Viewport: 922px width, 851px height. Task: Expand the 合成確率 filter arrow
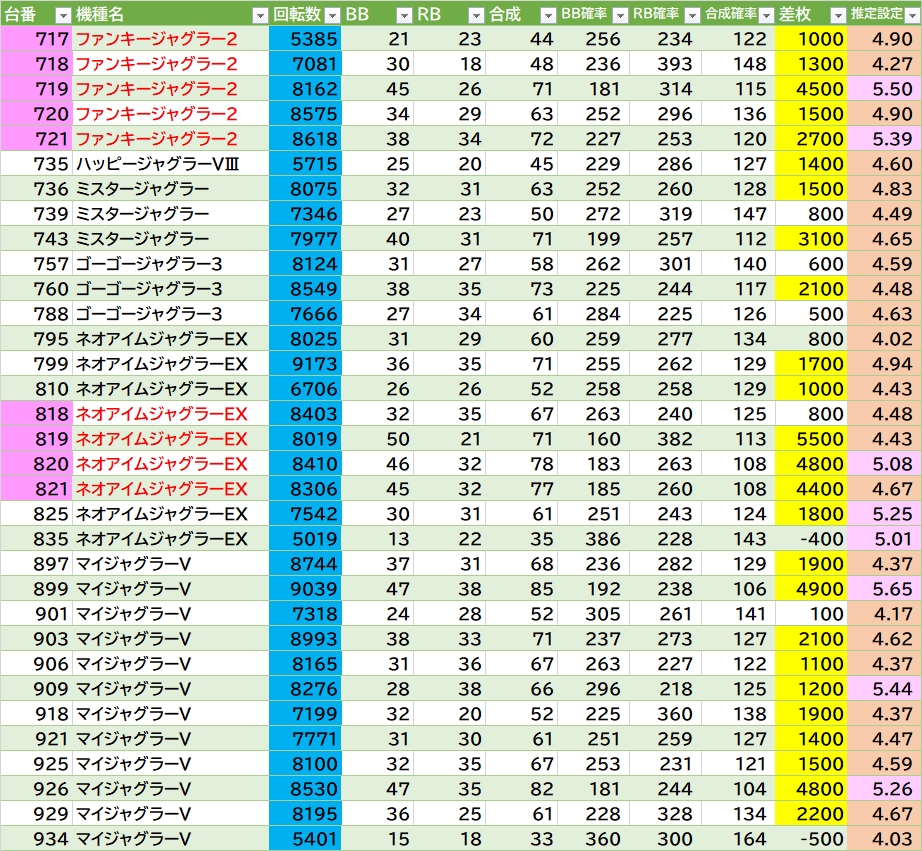coord(763,15)
